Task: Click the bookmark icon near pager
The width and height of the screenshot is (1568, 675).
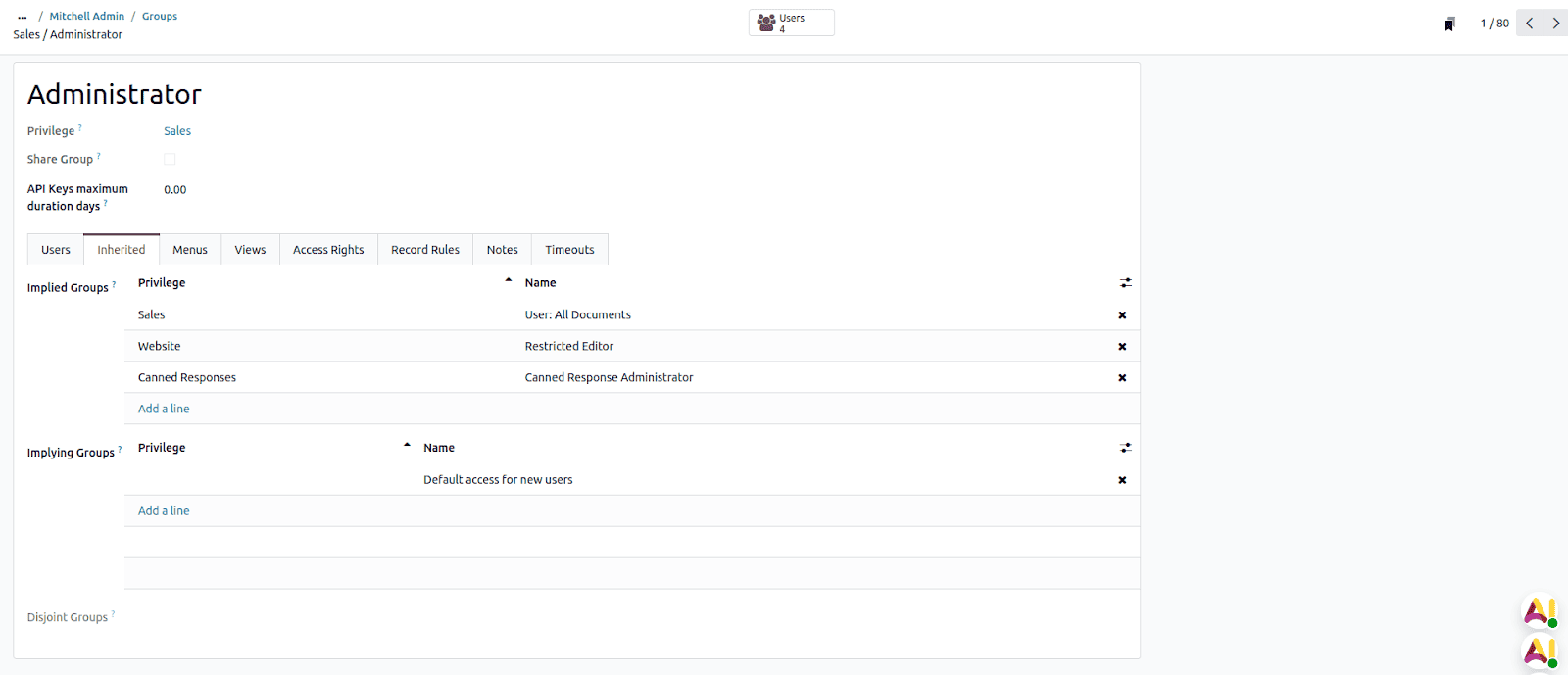Action: [1449, 24]
